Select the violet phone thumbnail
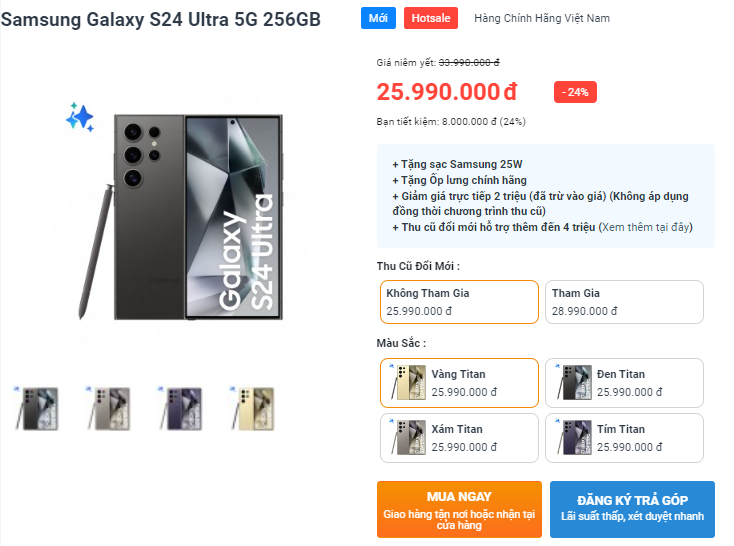The width and height of the screenshot is (734, 546). 181,408
